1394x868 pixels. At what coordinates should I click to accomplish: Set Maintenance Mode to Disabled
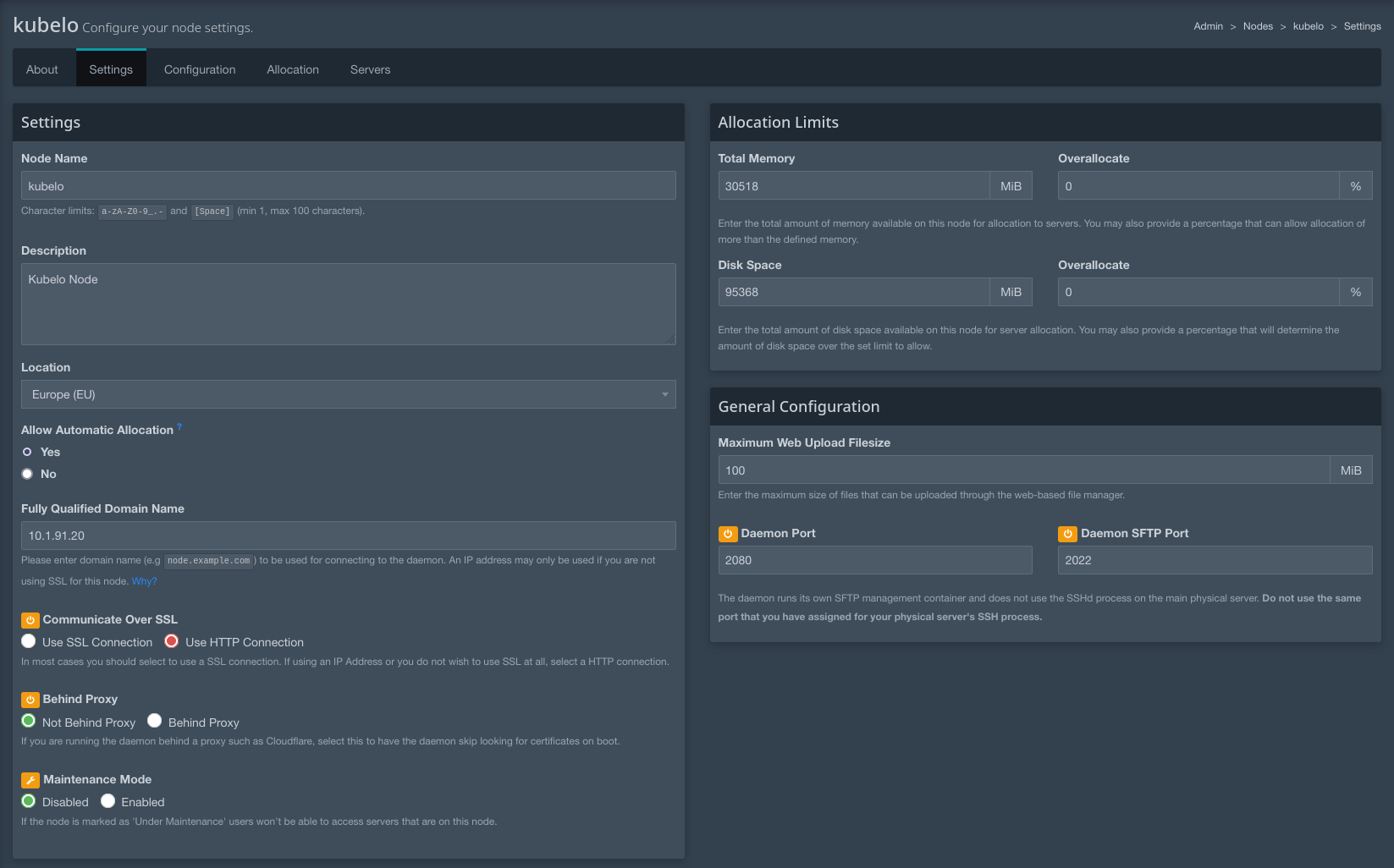click(x=29, y=801)
